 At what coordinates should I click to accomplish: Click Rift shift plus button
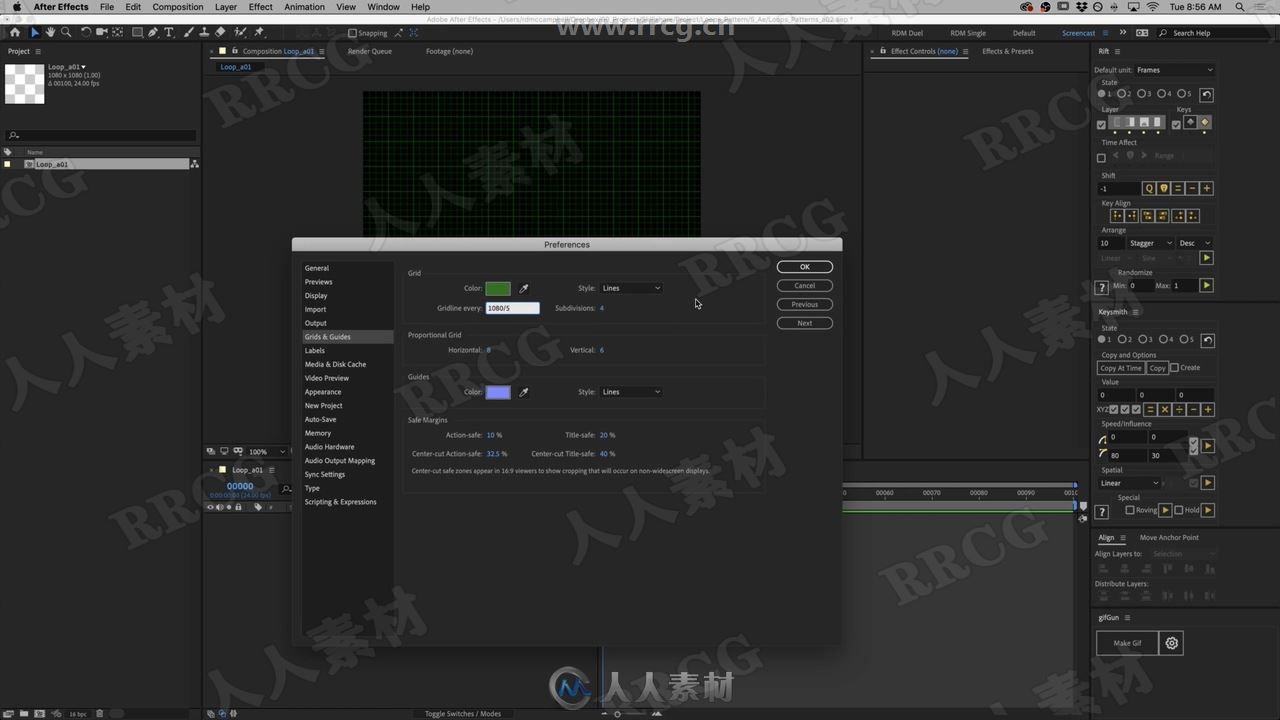(x=1207, y=188)
